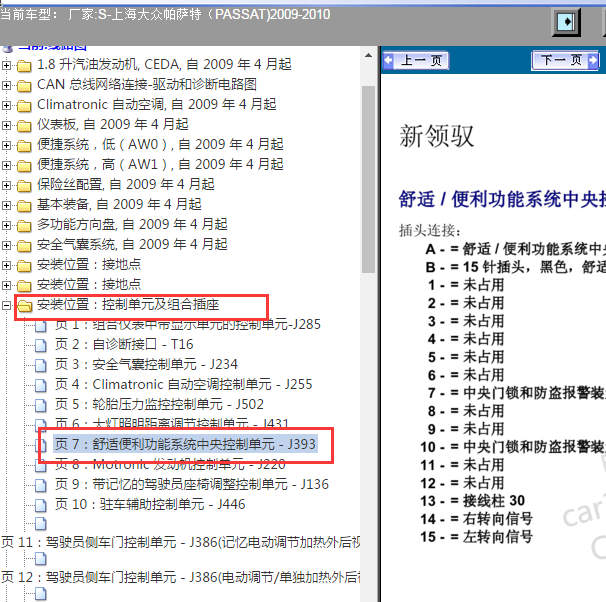Click the 上一页 previous page button
Screen dimensions: 606x602
click(415, 61)
